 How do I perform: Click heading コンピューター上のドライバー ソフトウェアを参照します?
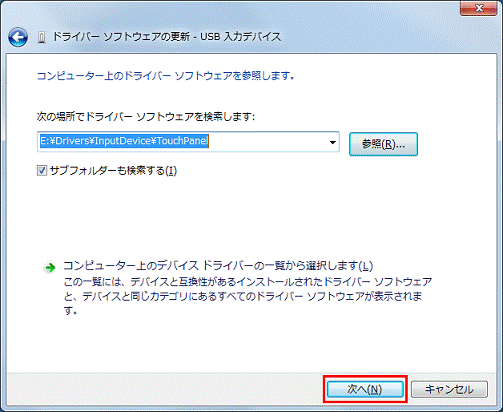click(x=165, y=76)
